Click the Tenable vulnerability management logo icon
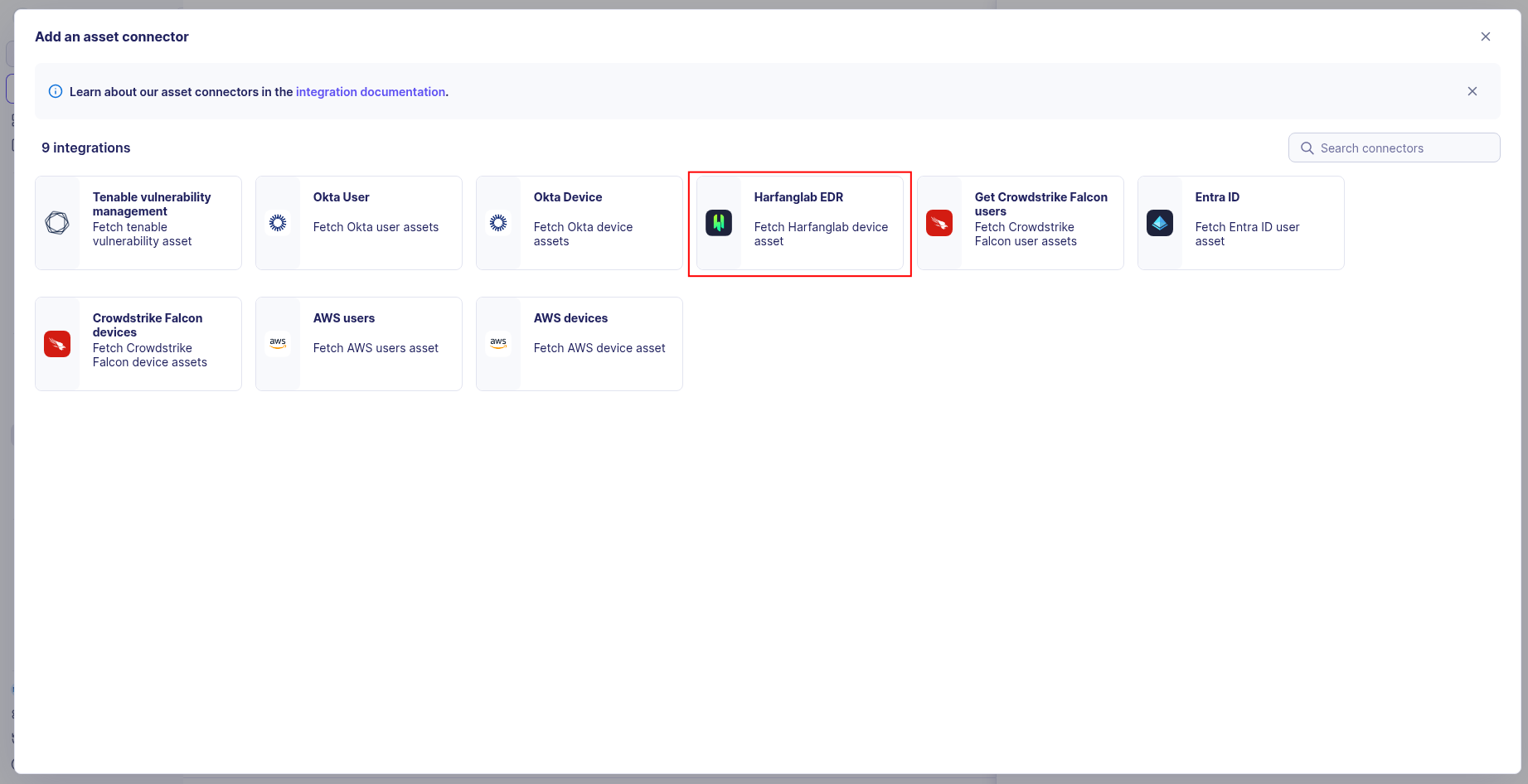This screenshot has width=1528, height=784. tap(57, 223)
